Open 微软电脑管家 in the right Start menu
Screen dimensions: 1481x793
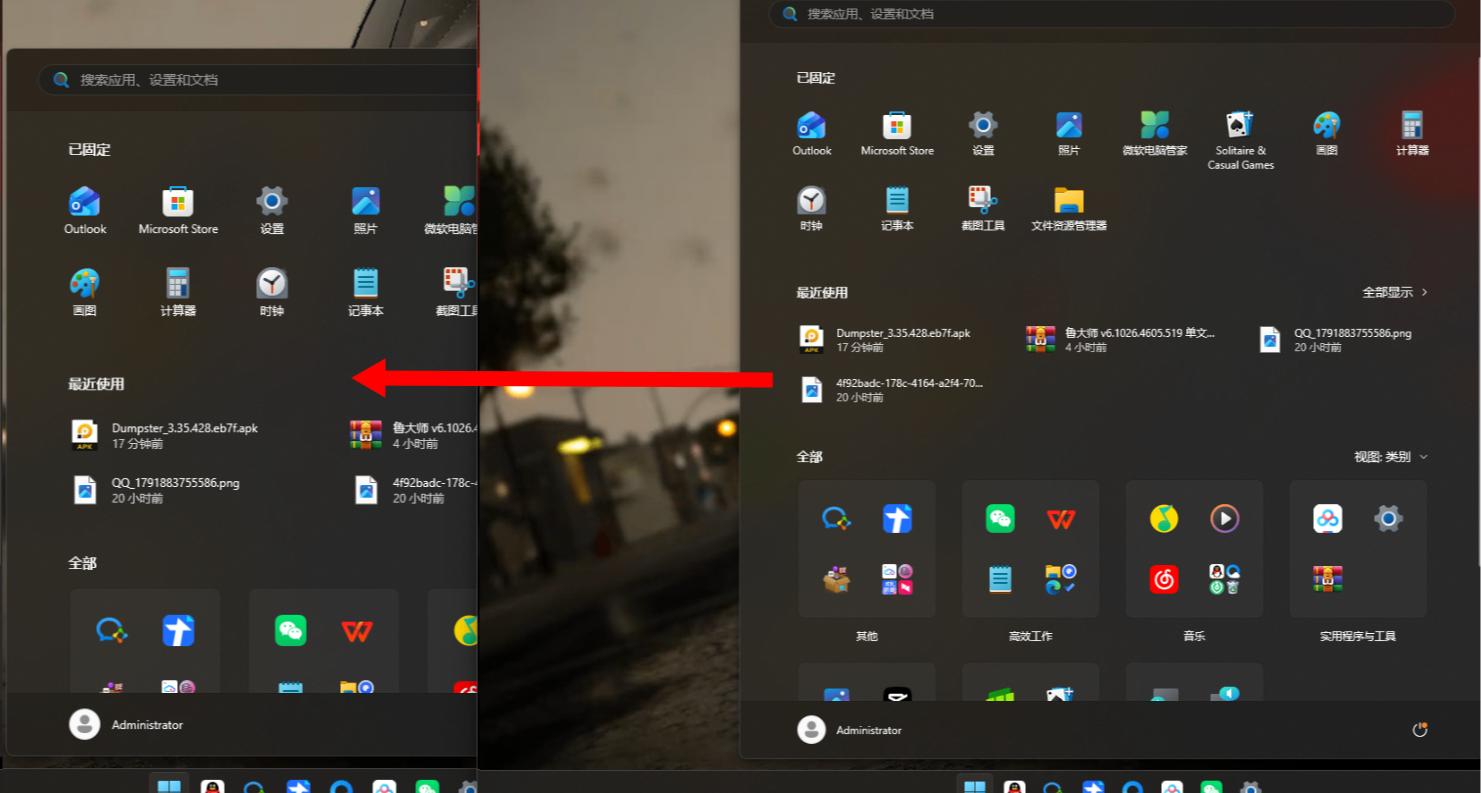tap(1155, 133)
